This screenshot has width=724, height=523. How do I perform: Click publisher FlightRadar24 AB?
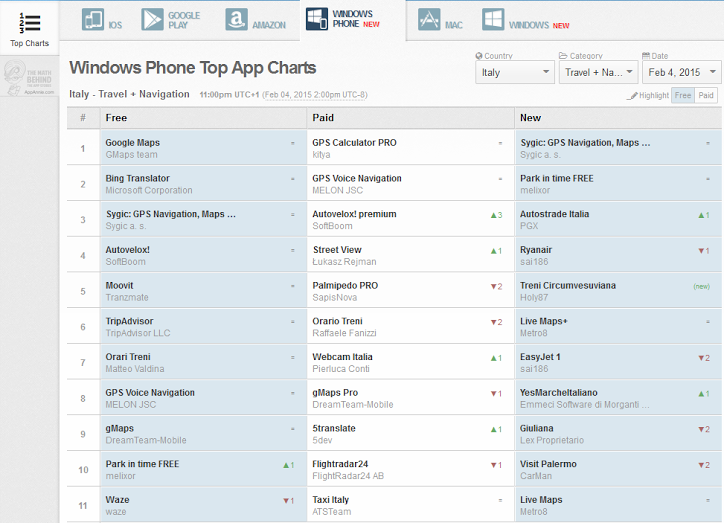pos(348,476)
